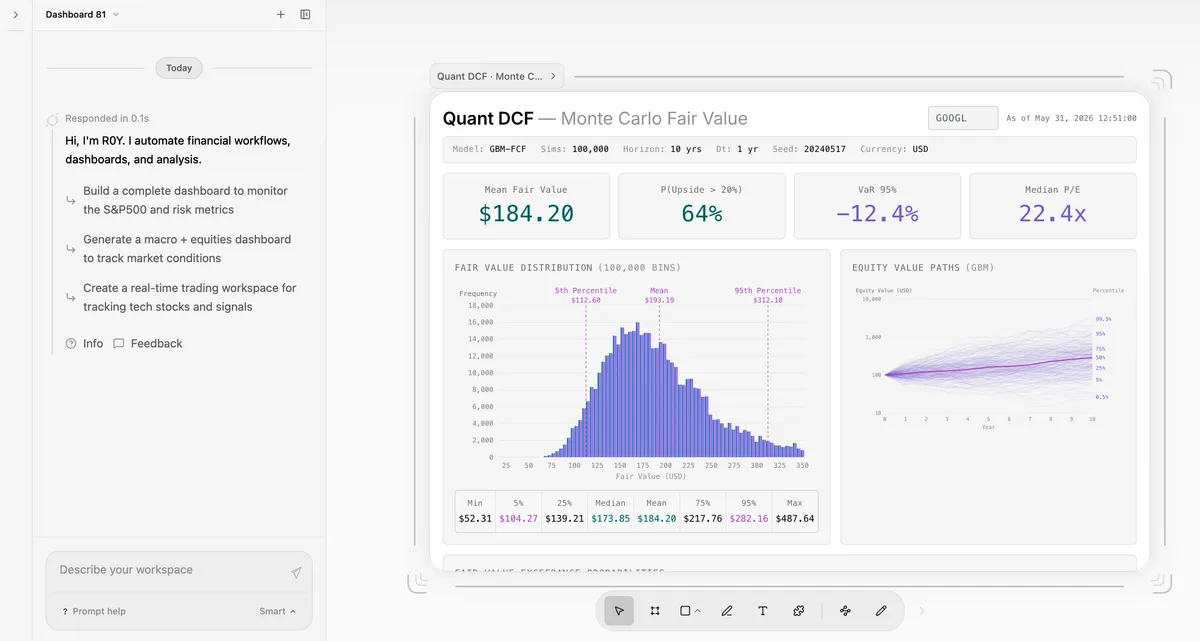
Task: Select the Text tool
Action: pos(763,611)
